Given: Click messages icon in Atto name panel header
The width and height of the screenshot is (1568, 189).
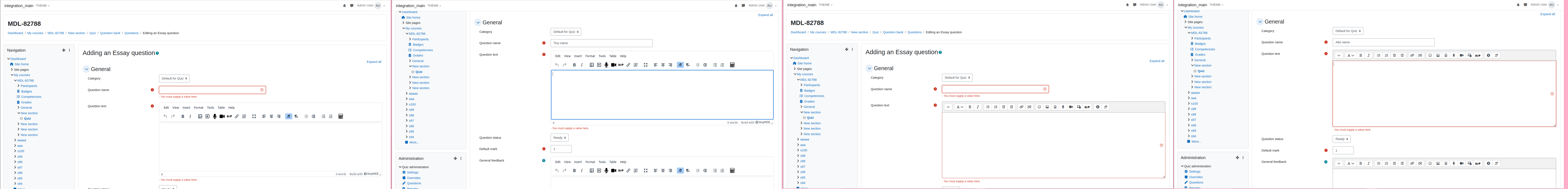Looking at the screenshot, I should click(1525, 5).
